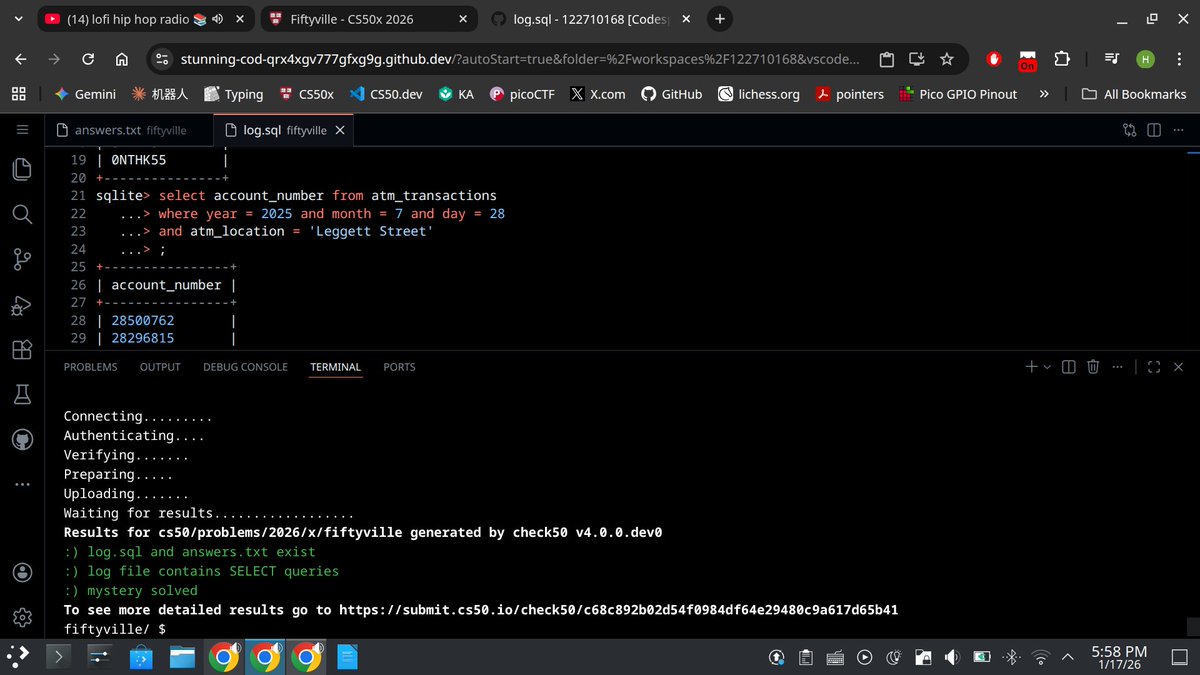Image resolution: width=1200 pixels, height=675 pixels.
Task: Toggle the hamburger menu in the activity bar
Action: pos(22,129)
